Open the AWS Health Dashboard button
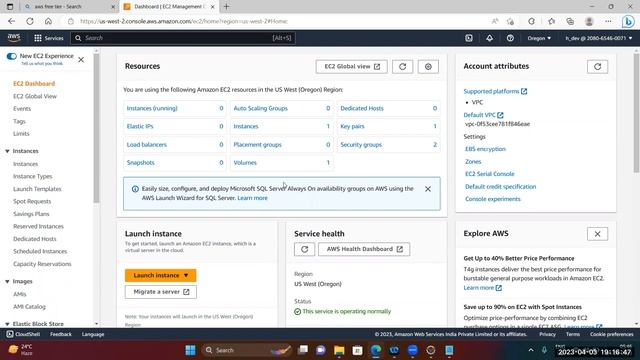 coord(364,249)
